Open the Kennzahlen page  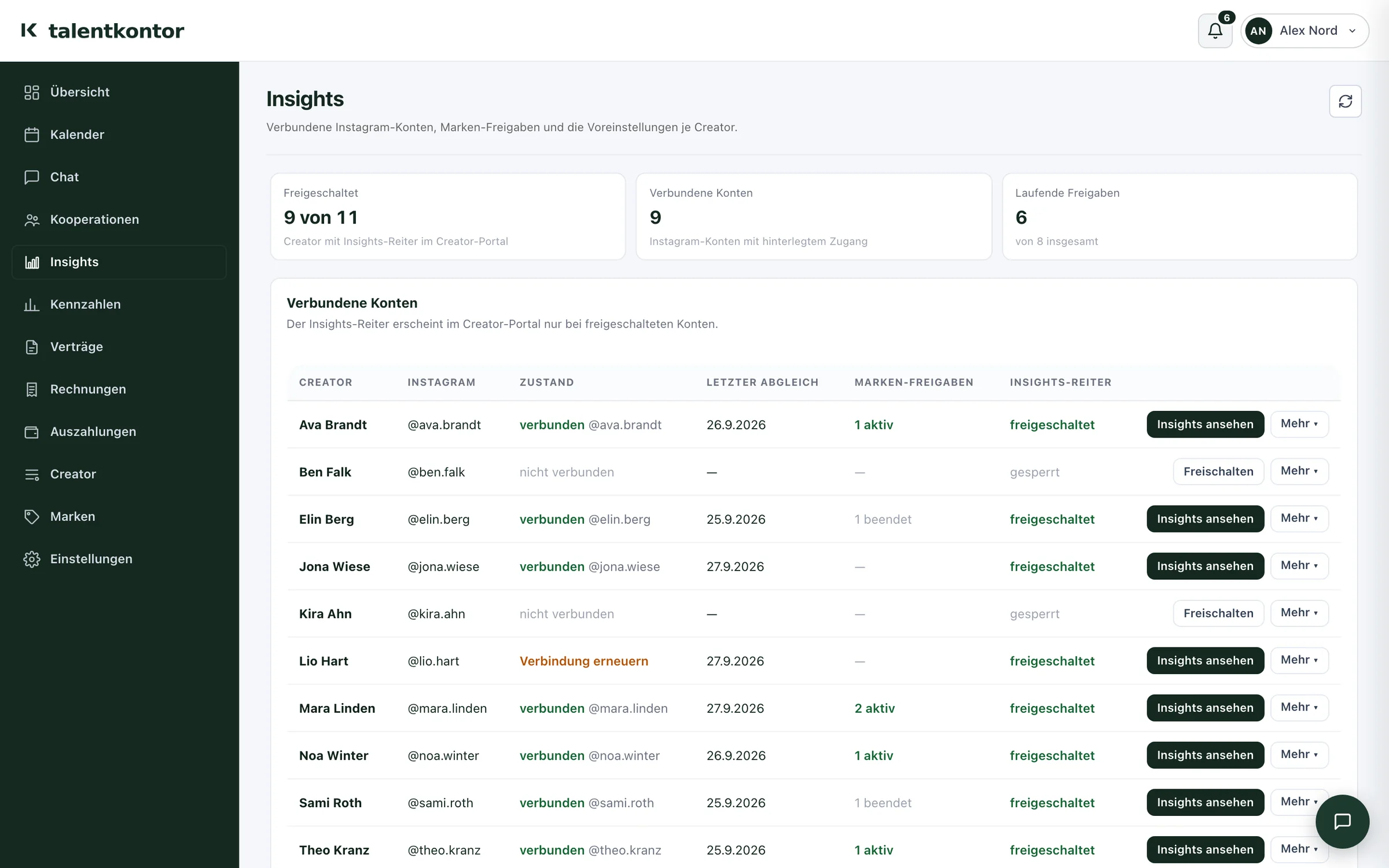[x=119, y=304]
